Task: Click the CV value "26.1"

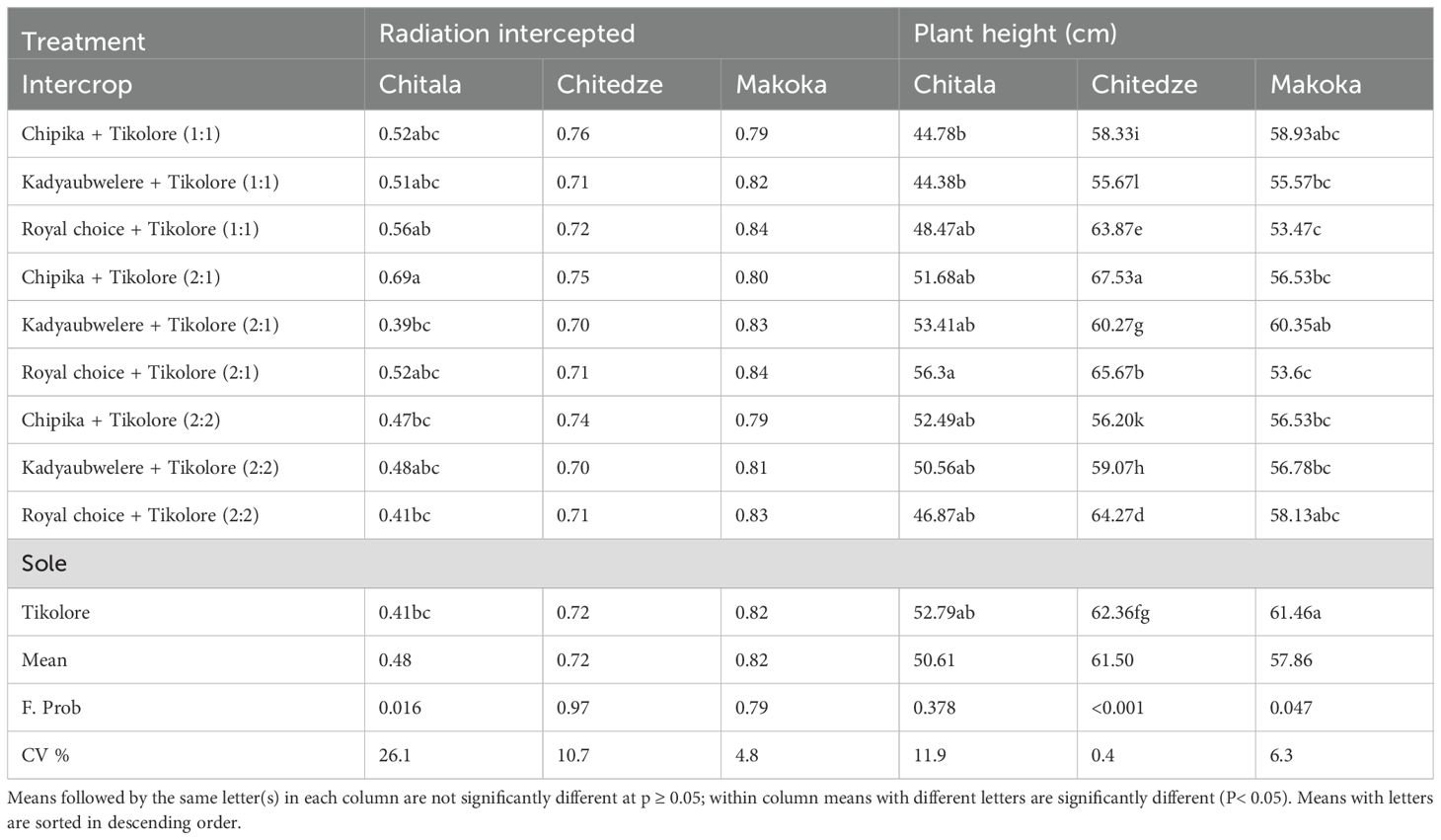Action: click(x=394, y=756)
